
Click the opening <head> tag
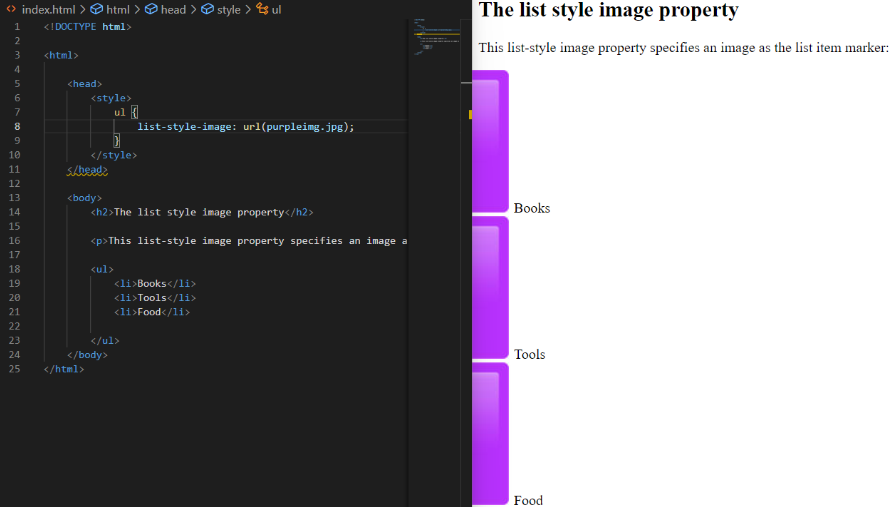(85, 84)
